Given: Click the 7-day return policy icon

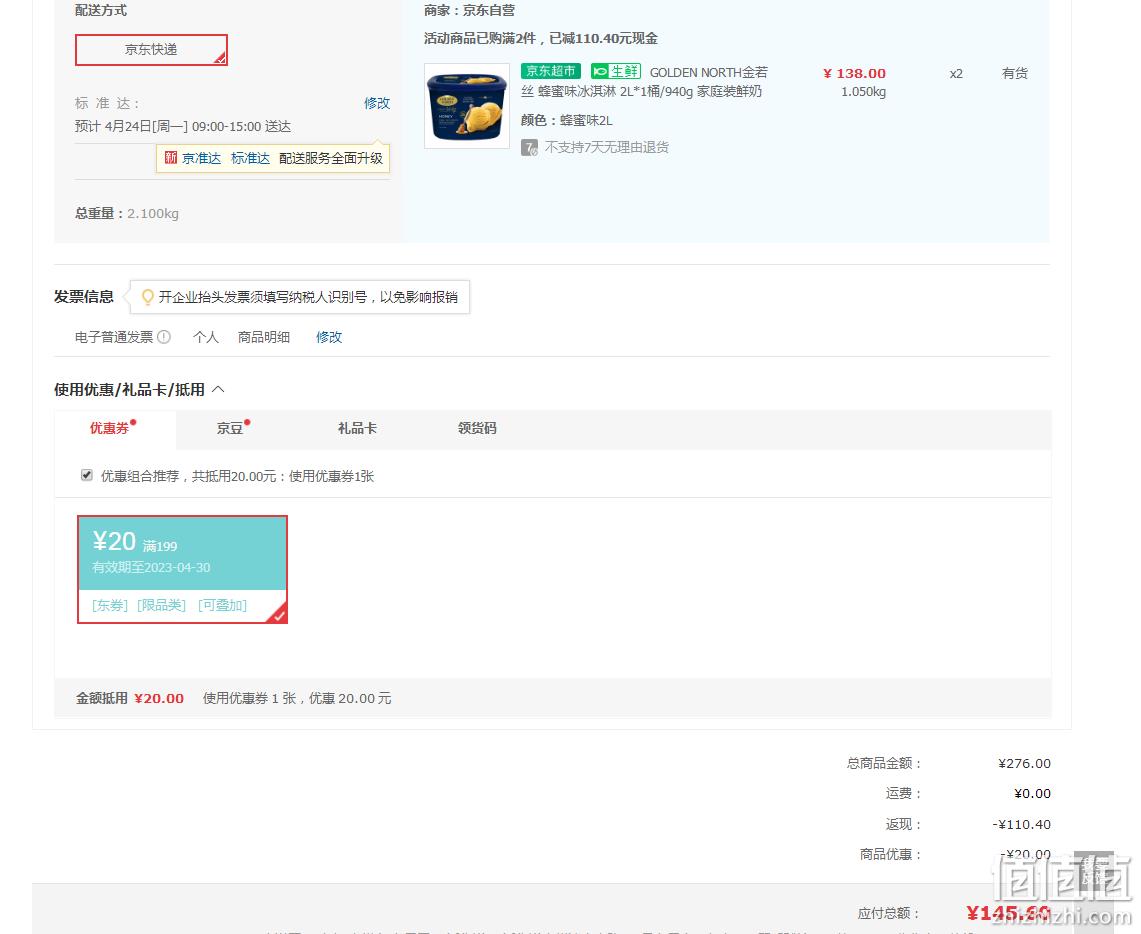Looking at the screenshot, I should 529,148.
